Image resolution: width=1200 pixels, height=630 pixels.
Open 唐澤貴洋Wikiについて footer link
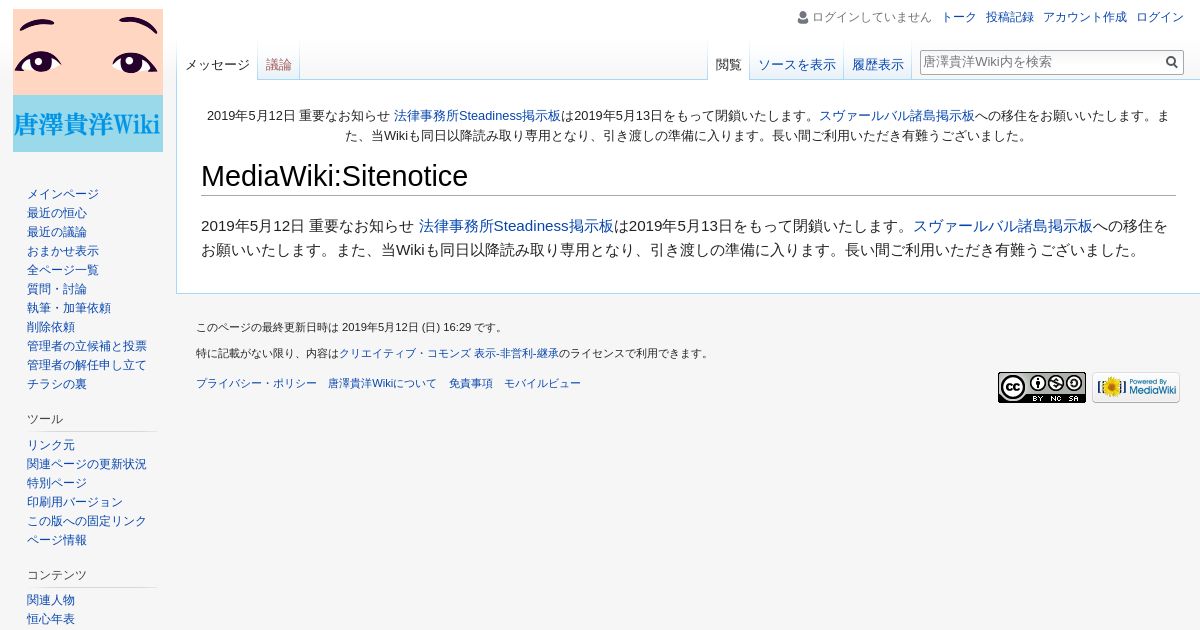[x=382, y=383]
